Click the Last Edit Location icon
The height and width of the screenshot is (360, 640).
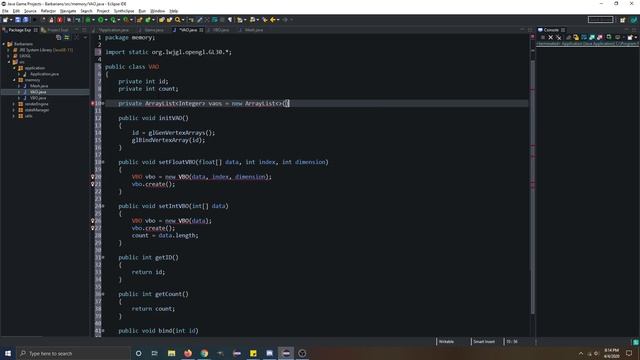pos(264,20)
